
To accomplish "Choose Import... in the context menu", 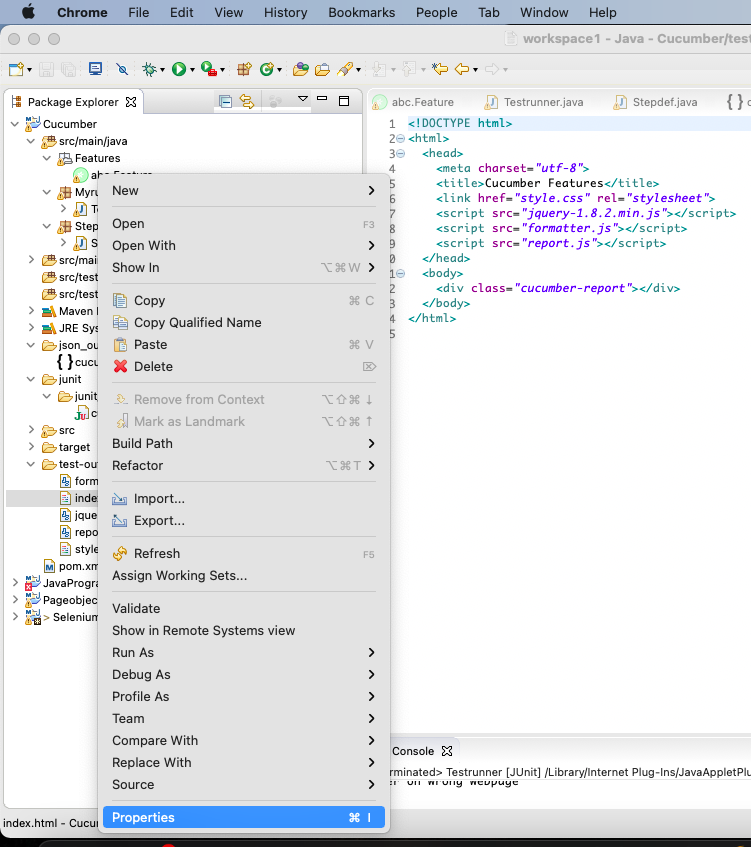I will click(244, 499).
